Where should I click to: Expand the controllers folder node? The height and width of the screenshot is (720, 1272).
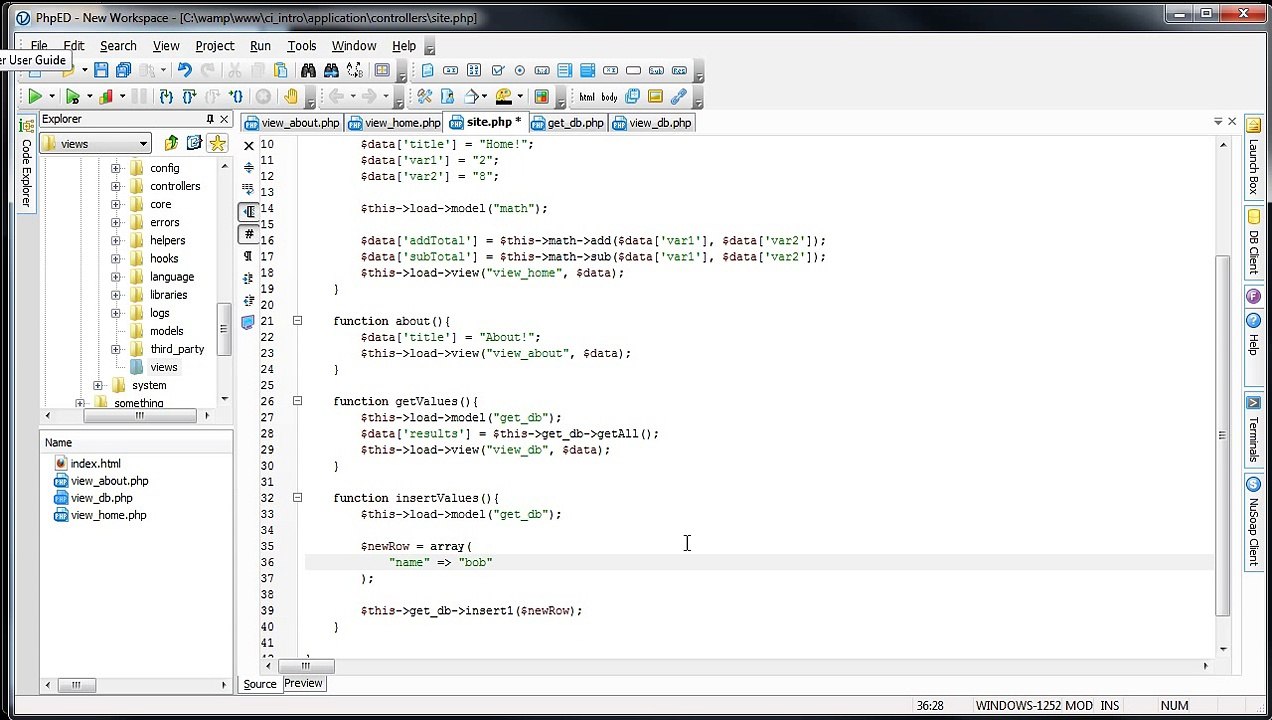(x=115, y=186)
